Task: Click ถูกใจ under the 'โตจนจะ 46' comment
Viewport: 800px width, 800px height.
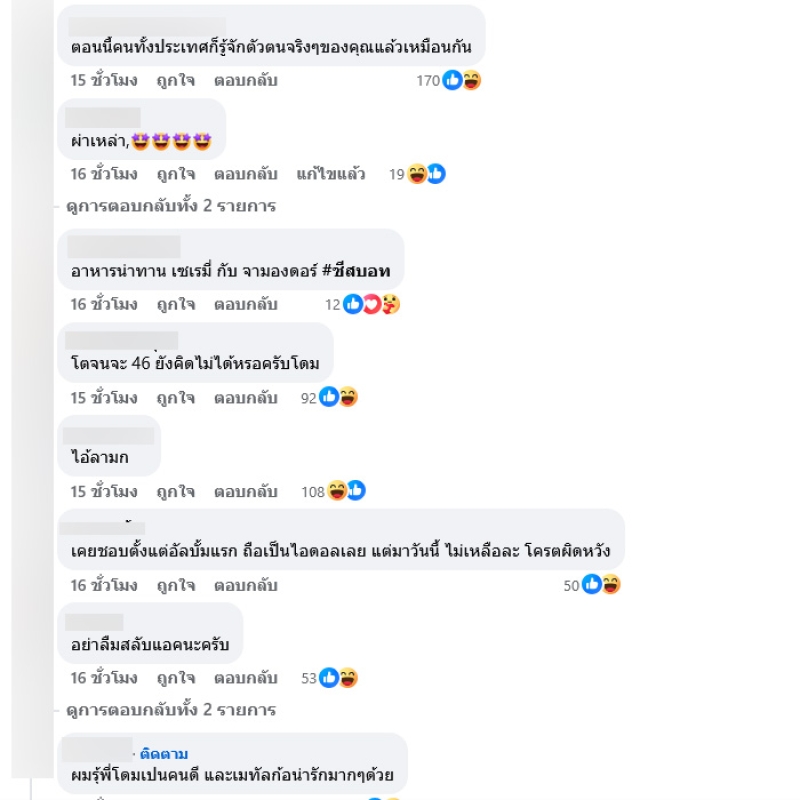Action: 175,398
